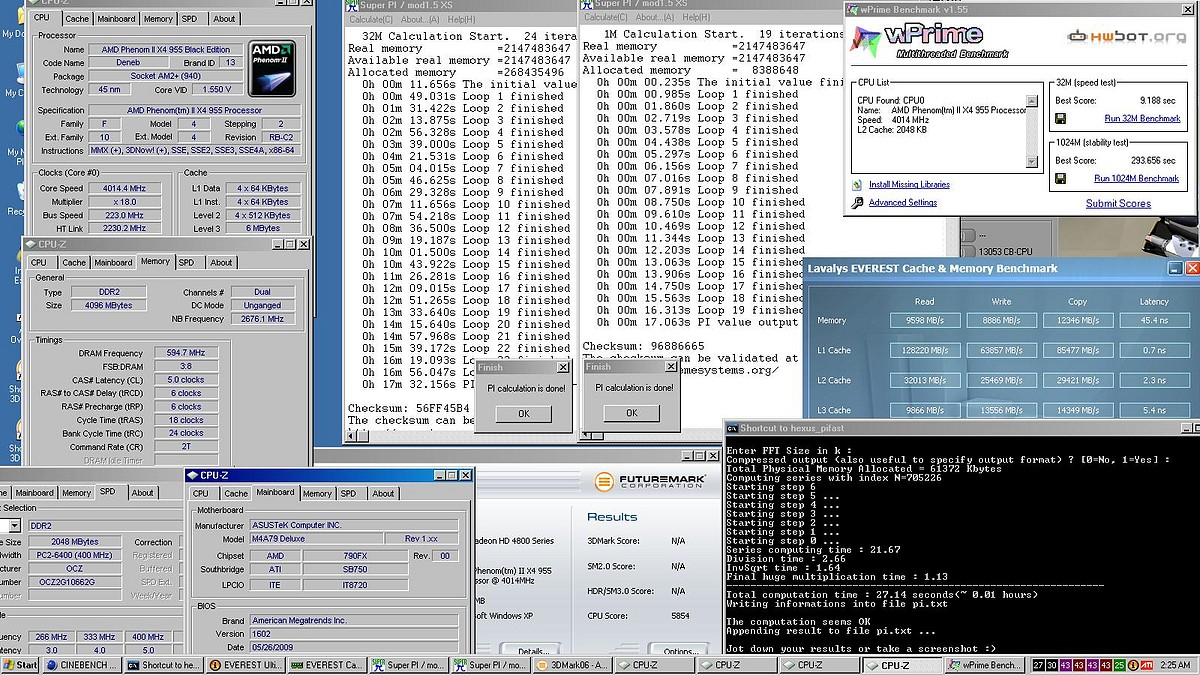Screen dimensions: 1200x675
Task: Click the AMD Phenom II logo in CPU-Z
Action: 271,68
